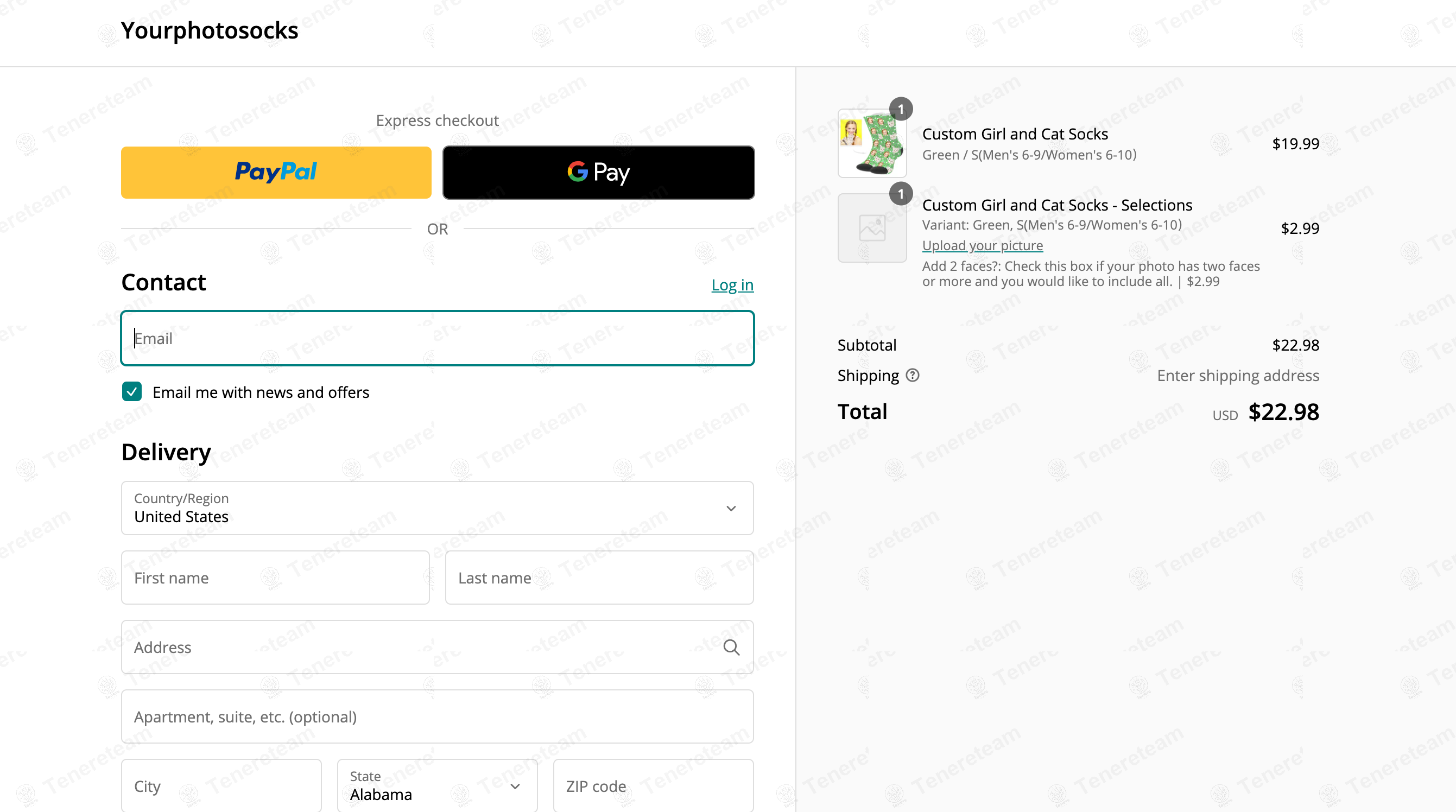Open the Country/Region dropdown
The image size is (1456, 812).
(437, 508)
